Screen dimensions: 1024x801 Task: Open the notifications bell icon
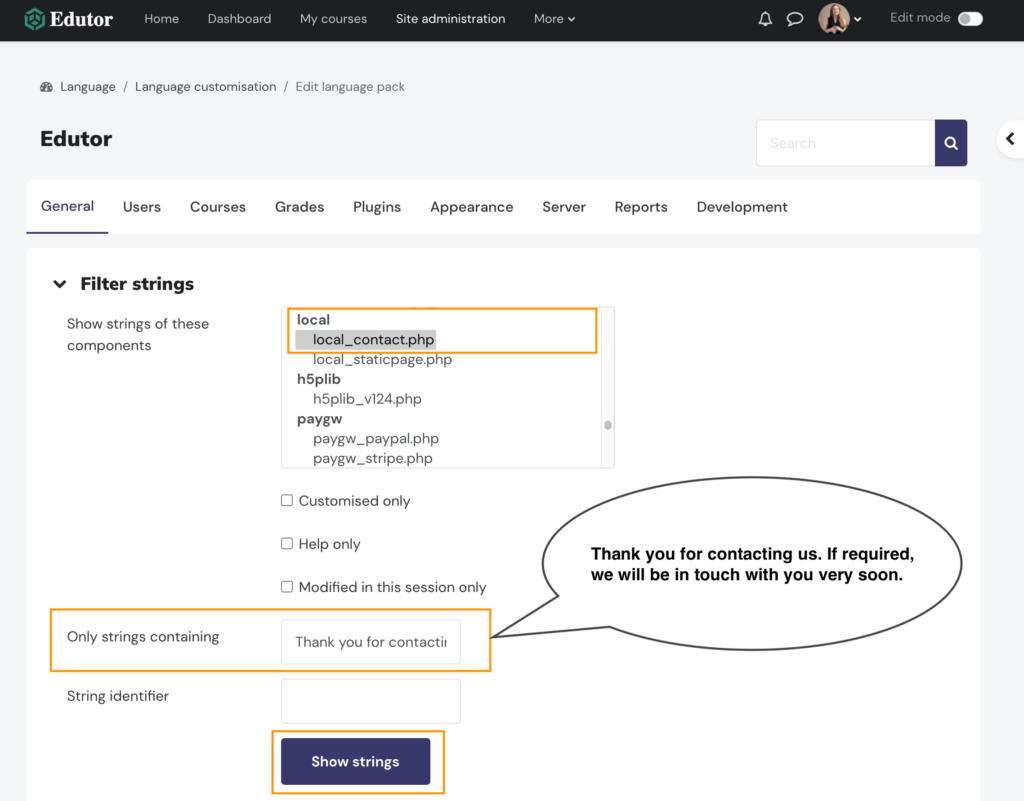pos(765,18)
